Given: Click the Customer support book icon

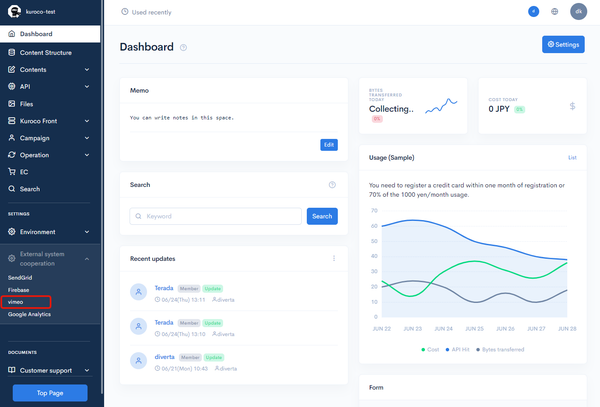Looking at the screenshot, I should (12, 370).
